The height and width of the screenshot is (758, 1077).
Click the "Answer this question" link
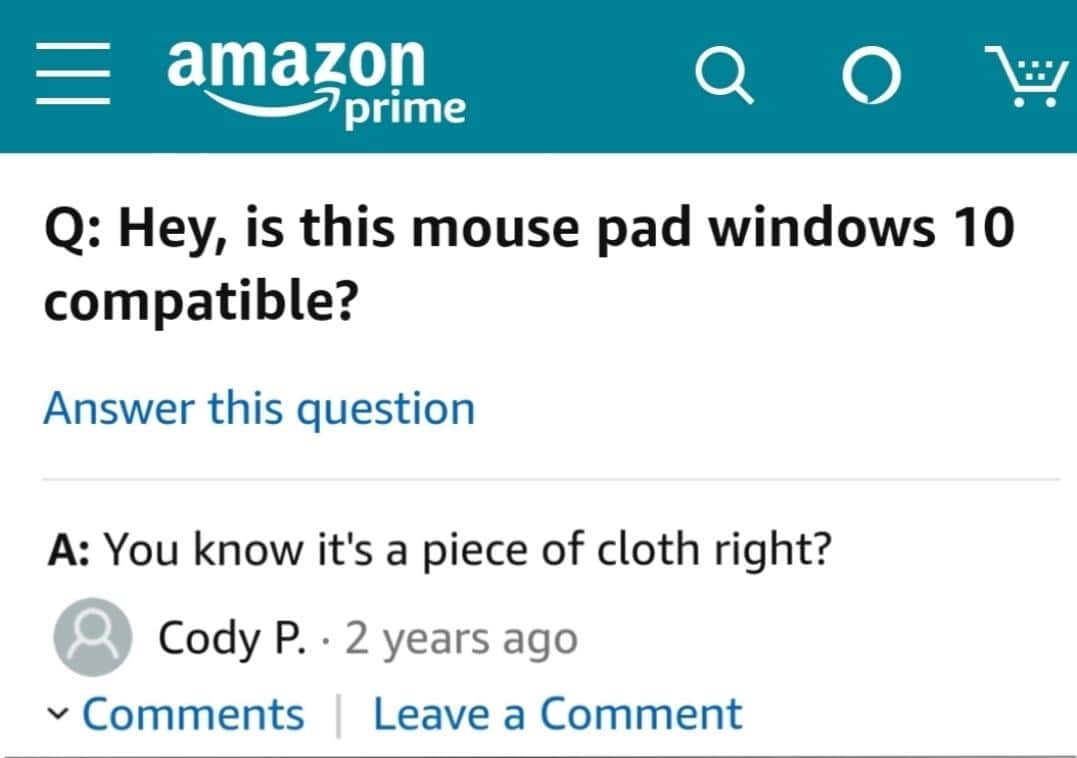tap(259, 409)
